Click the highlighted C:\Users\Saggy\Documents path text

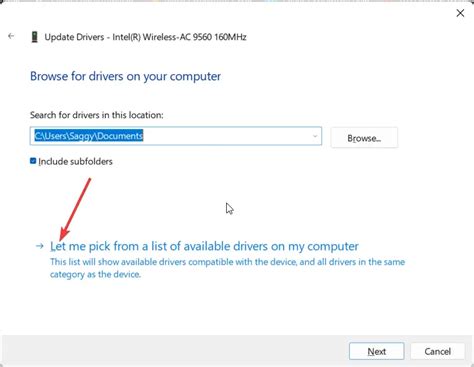(x=89, y=136)
